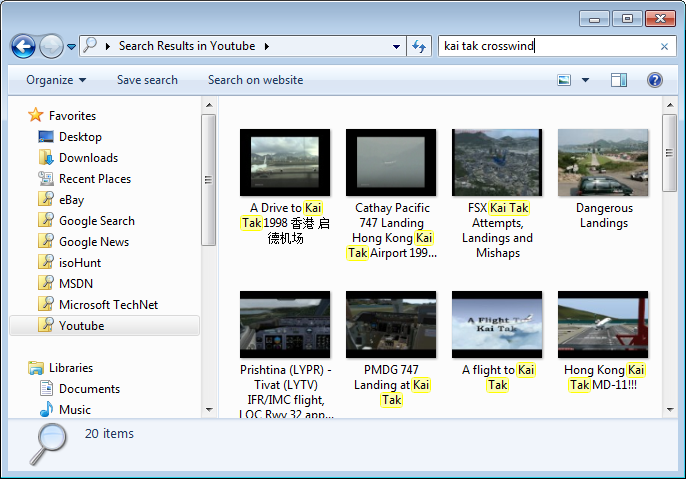
Task: Open the address bar history dropdown
Action: (396, 46)
